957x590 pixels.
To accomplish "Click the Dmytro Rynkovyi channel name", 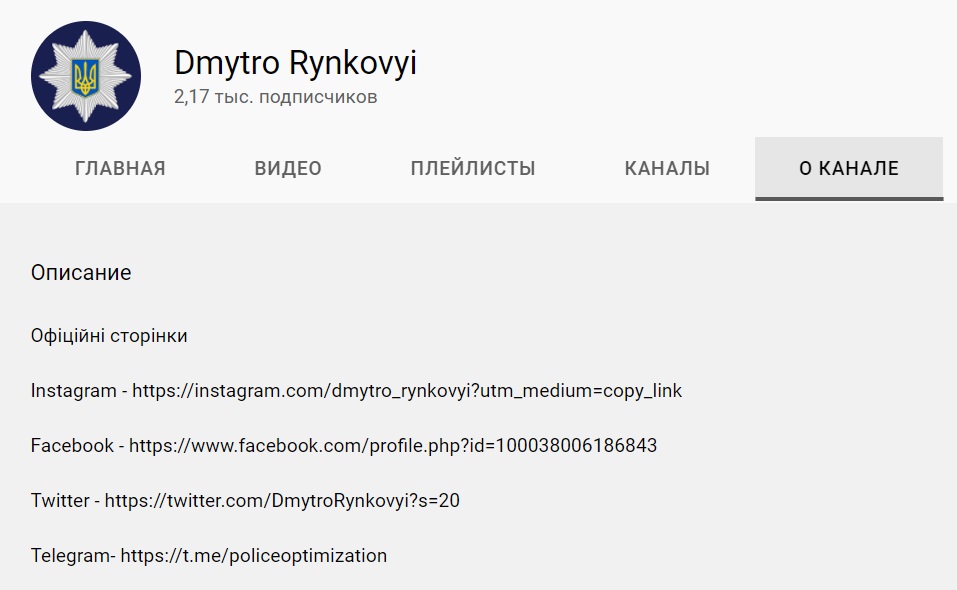I will point(295,63).
